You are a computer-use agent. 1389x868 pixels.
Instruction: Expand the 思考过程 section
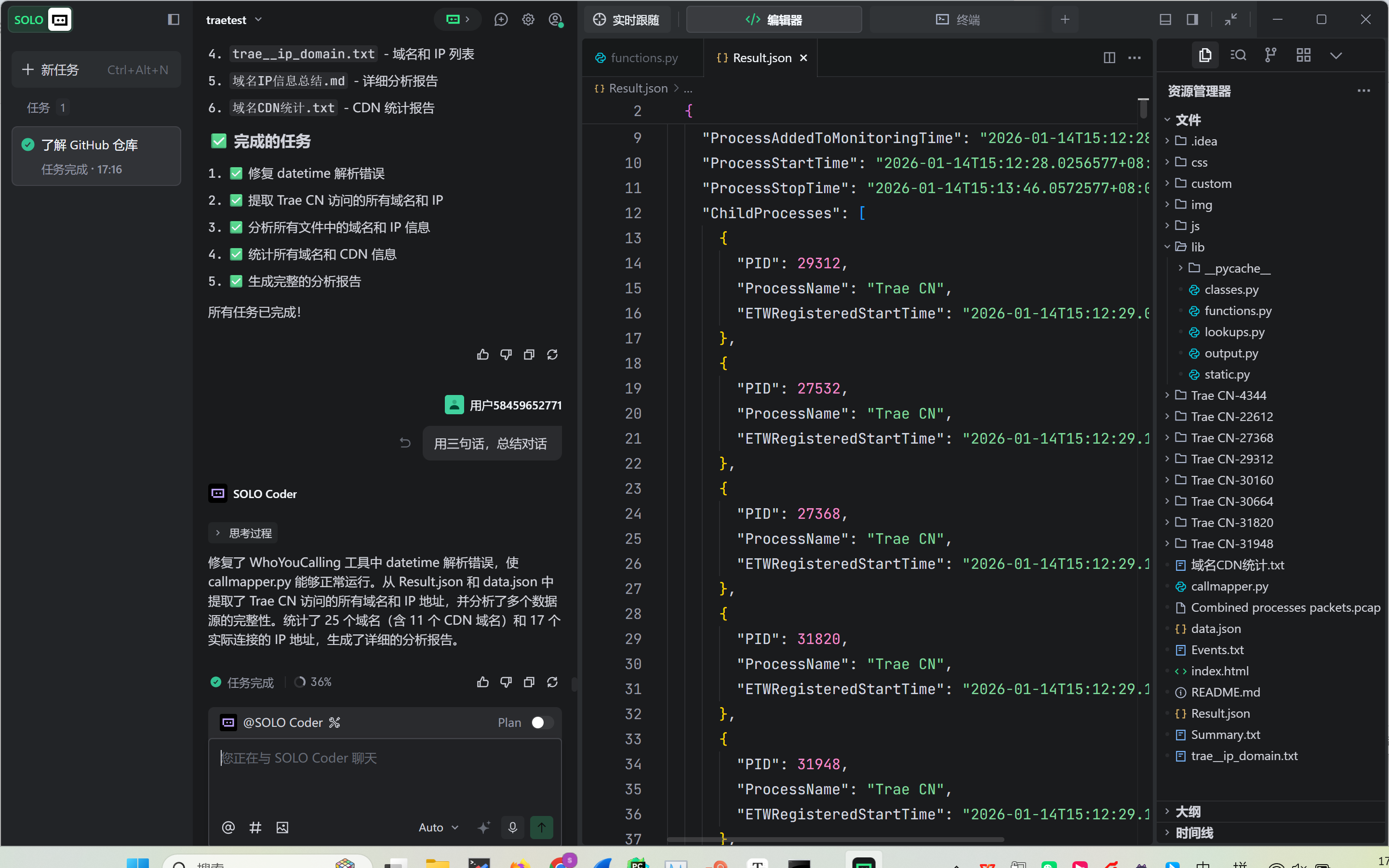(x=243, y=533)
